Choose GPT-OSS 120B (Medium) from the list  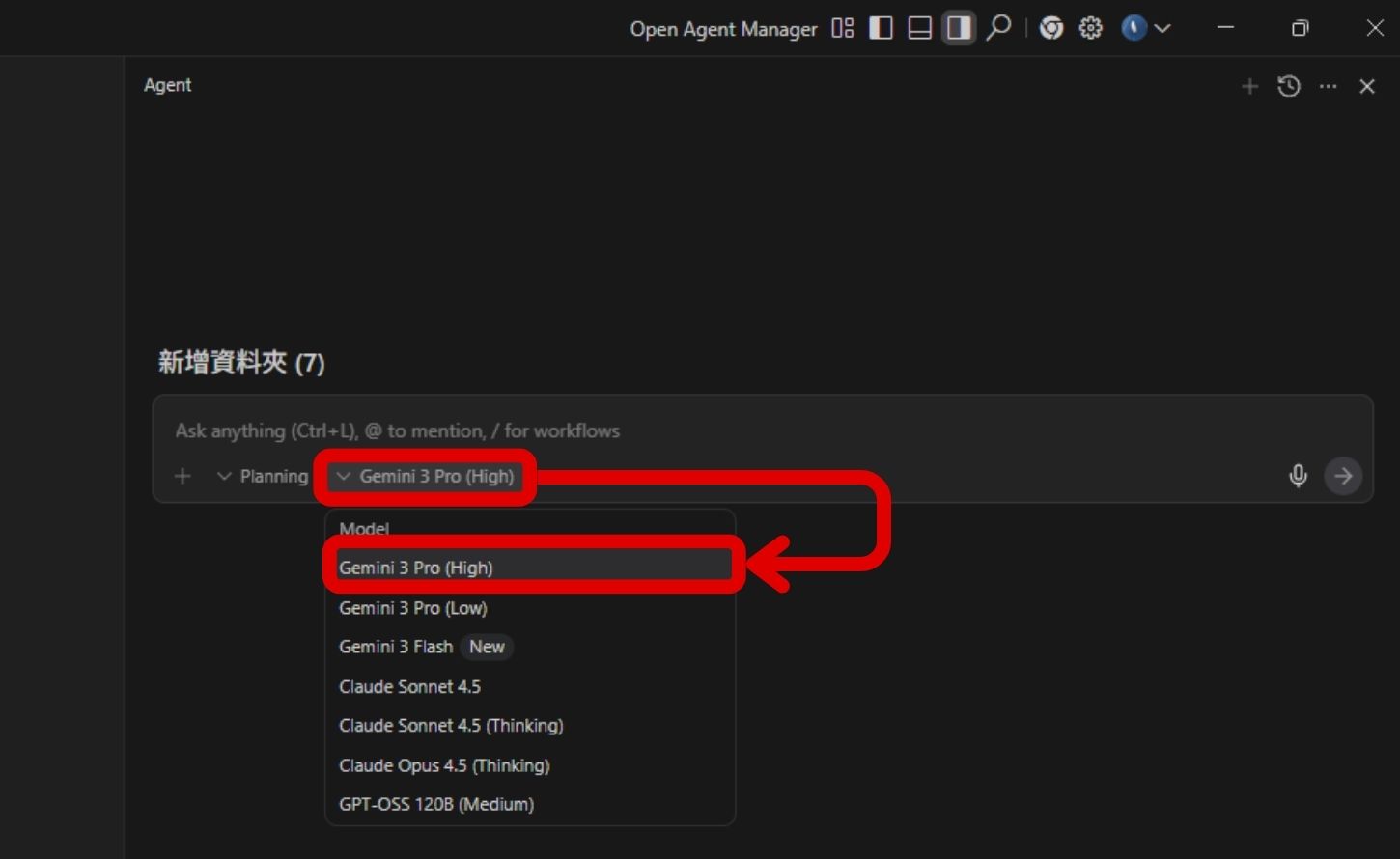coord(436,803)
